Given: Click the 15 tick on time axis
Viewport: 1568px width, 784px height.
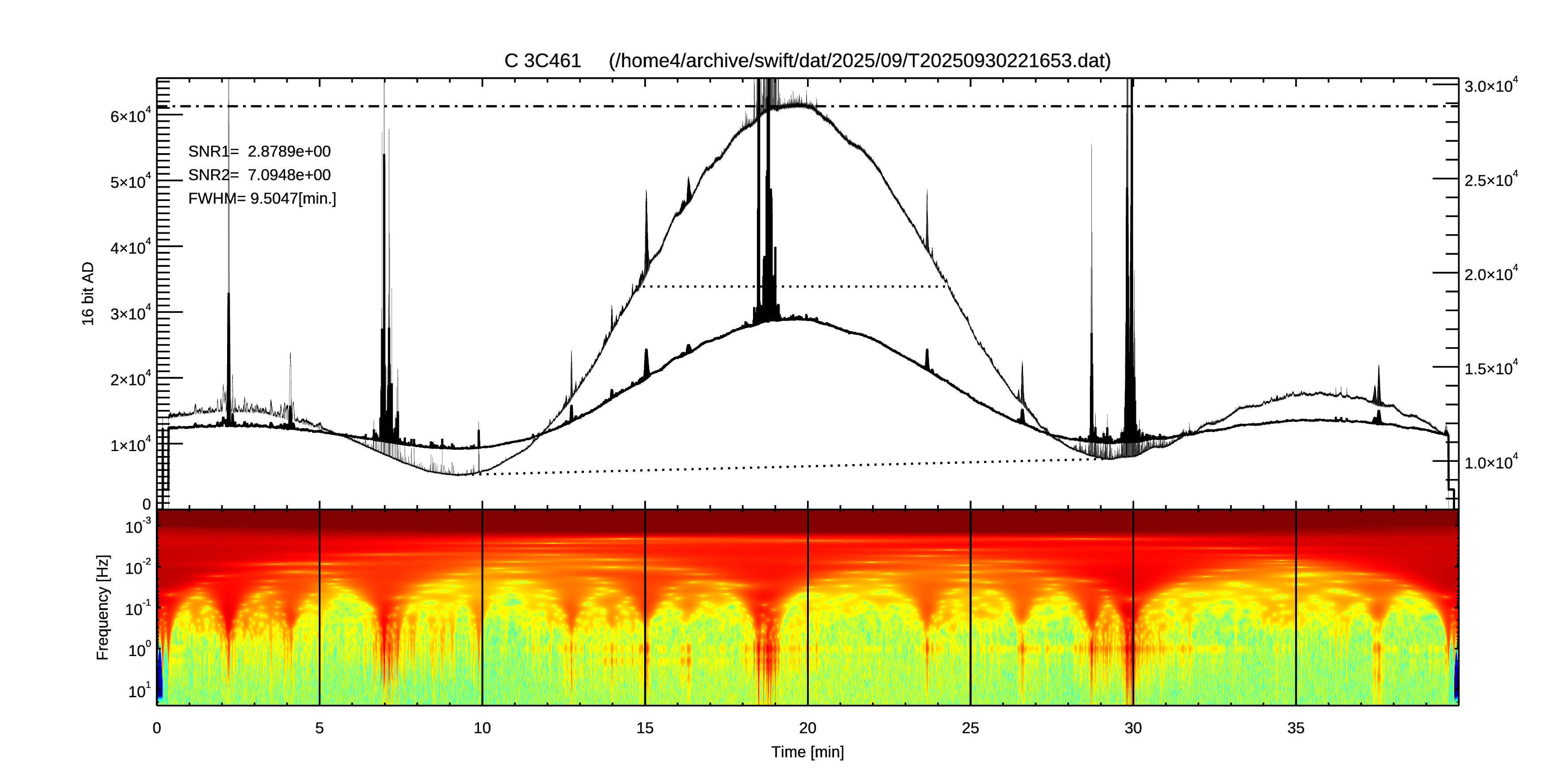Looking at the screenshot, I should click(645, 728).
